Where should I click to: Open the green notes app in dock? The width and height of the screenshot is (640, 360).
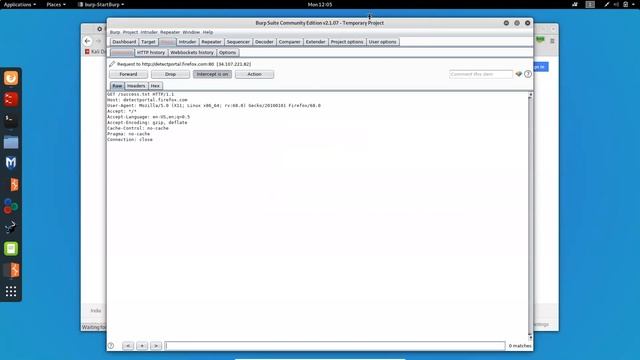tap(11, 249)
